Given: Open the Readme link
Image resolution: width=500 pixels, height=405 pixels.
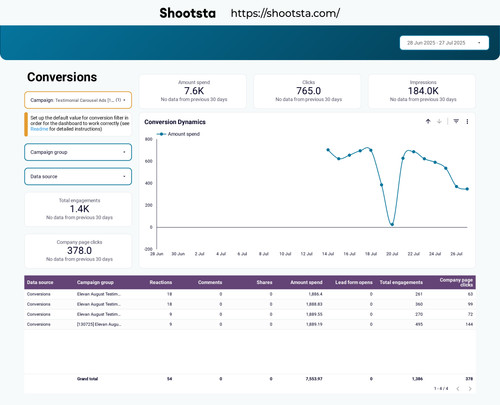Looking at the screenshot, I should 39,129.
